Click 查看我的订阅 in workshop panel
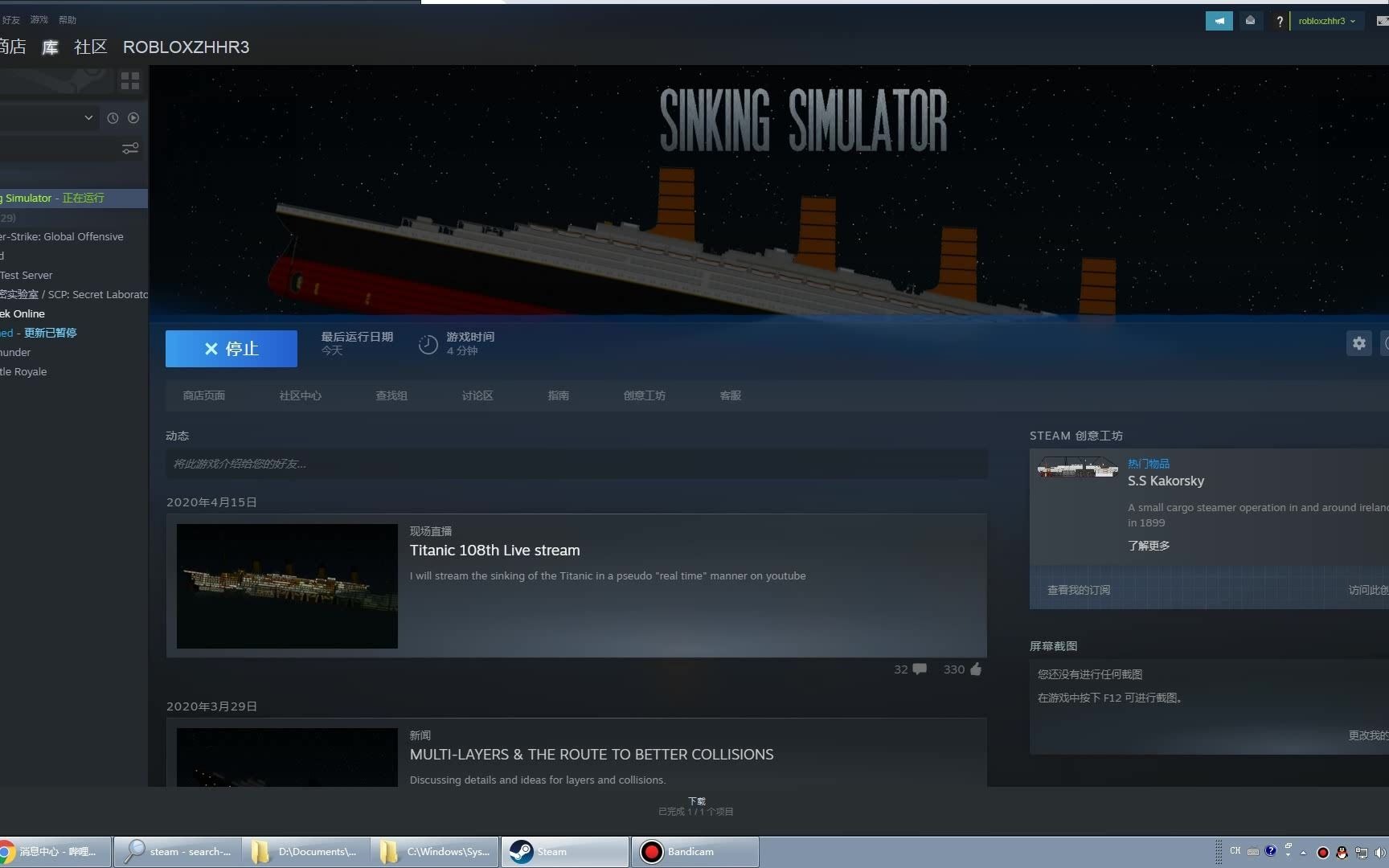1389x868 pixels. [x=1079, y=590]
